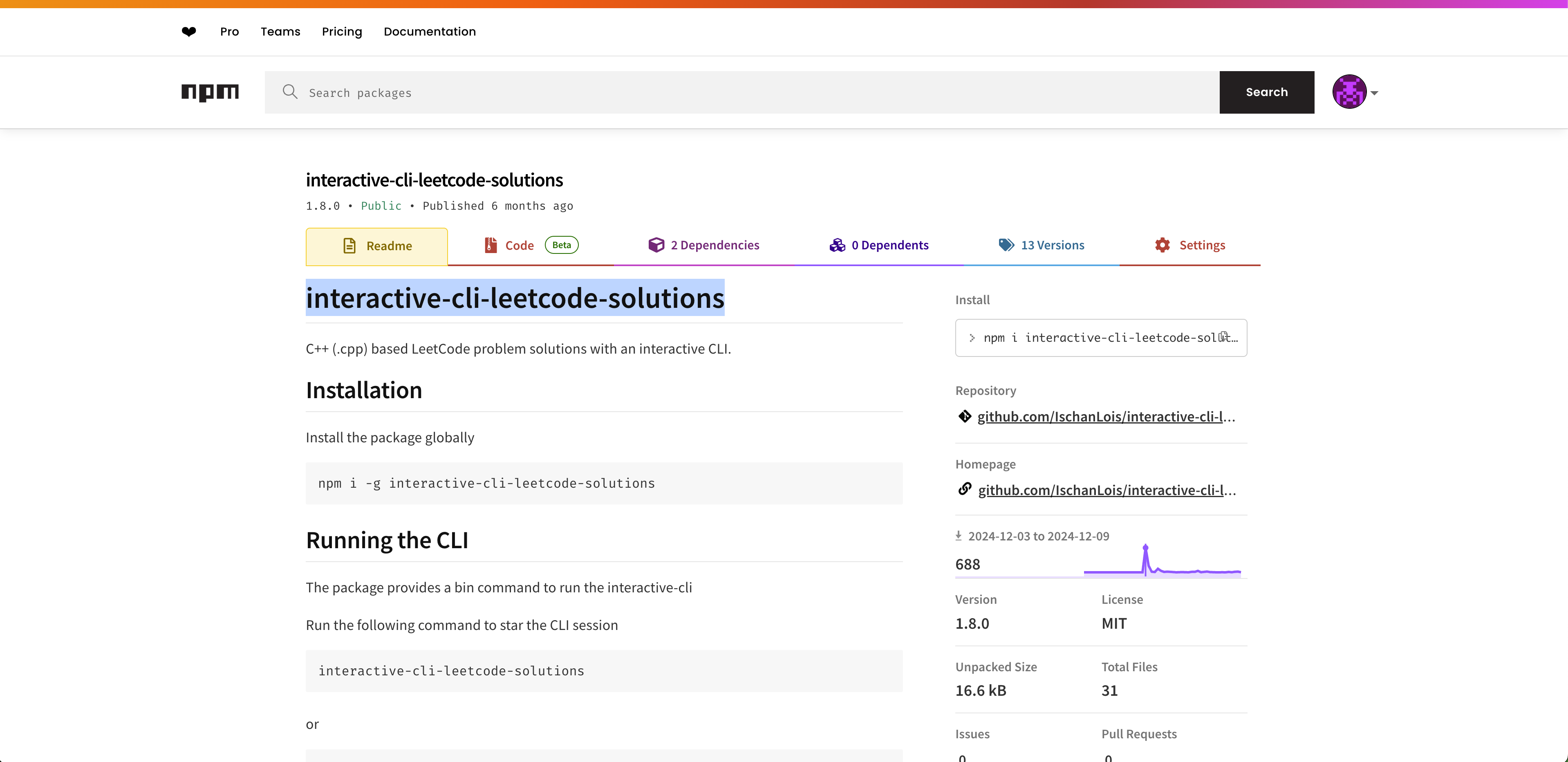This screenshot has height=762, width=1568.
Task: Click the package title at page top
Action: pyautogui.click(x=434, y=180)
